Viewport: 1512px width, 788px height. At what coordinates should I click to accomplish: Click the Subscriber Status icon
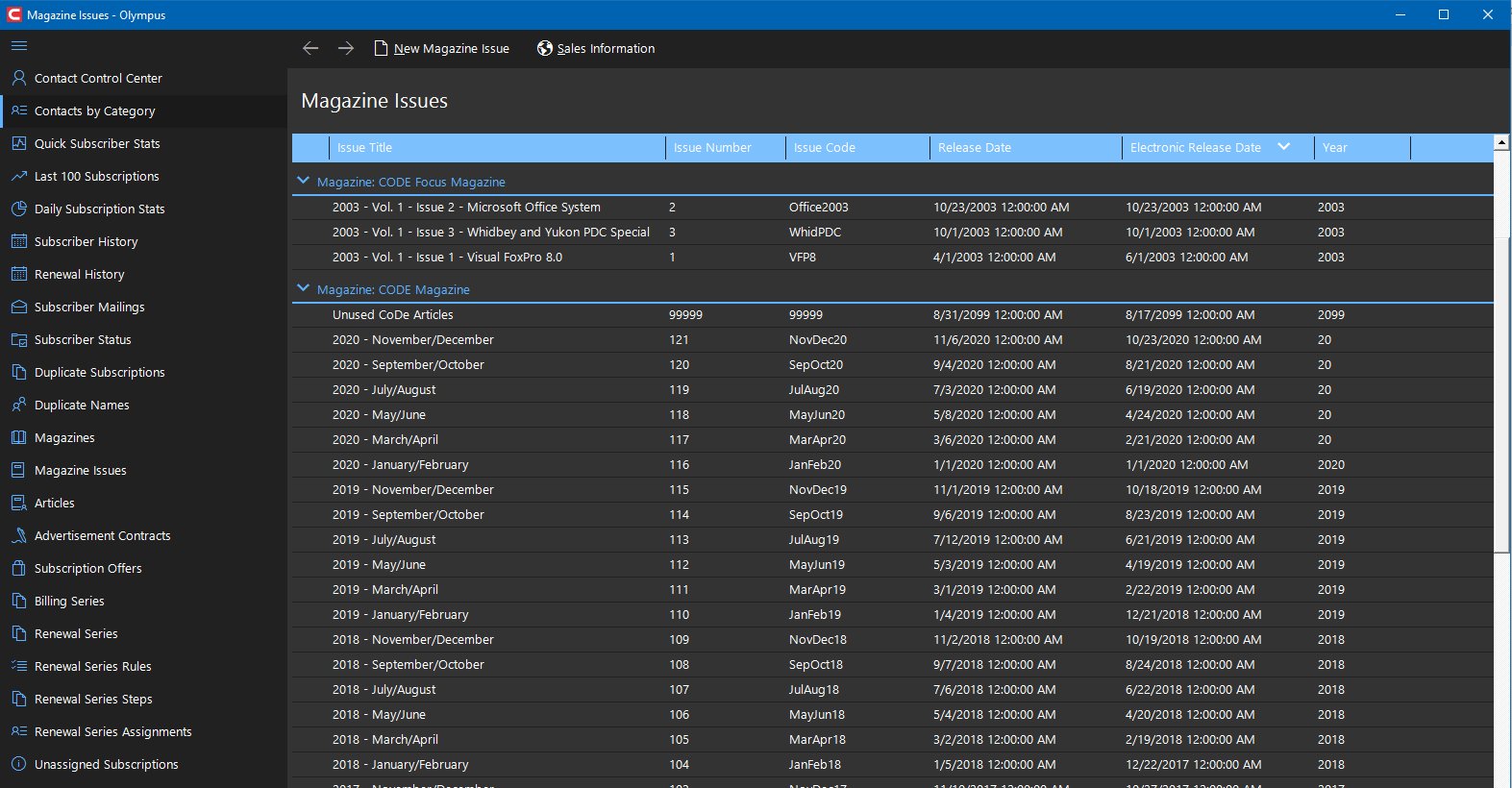coord(19,339)
